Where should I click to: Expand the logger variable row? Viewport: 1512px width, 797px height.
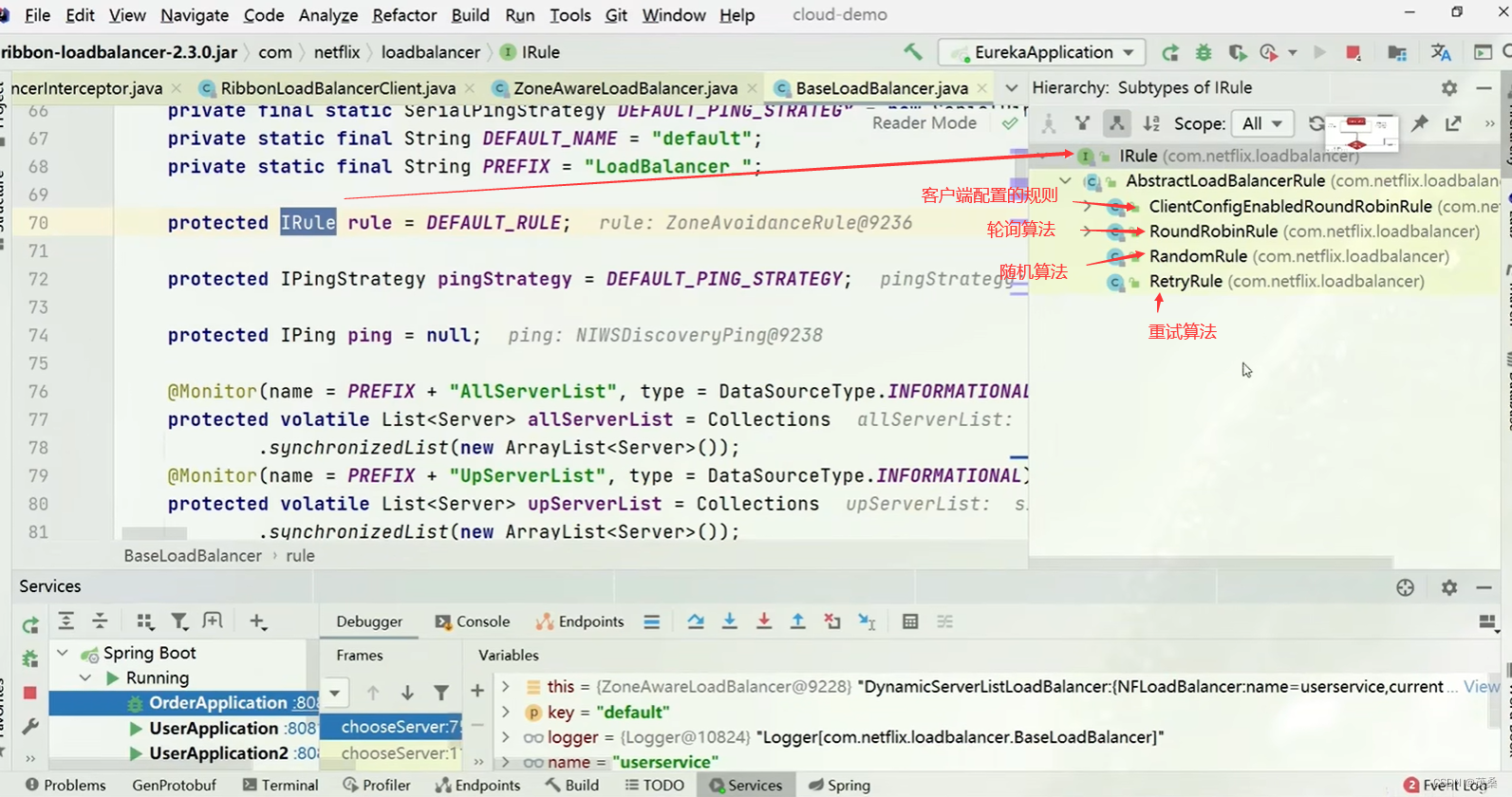tap(506, 737)
